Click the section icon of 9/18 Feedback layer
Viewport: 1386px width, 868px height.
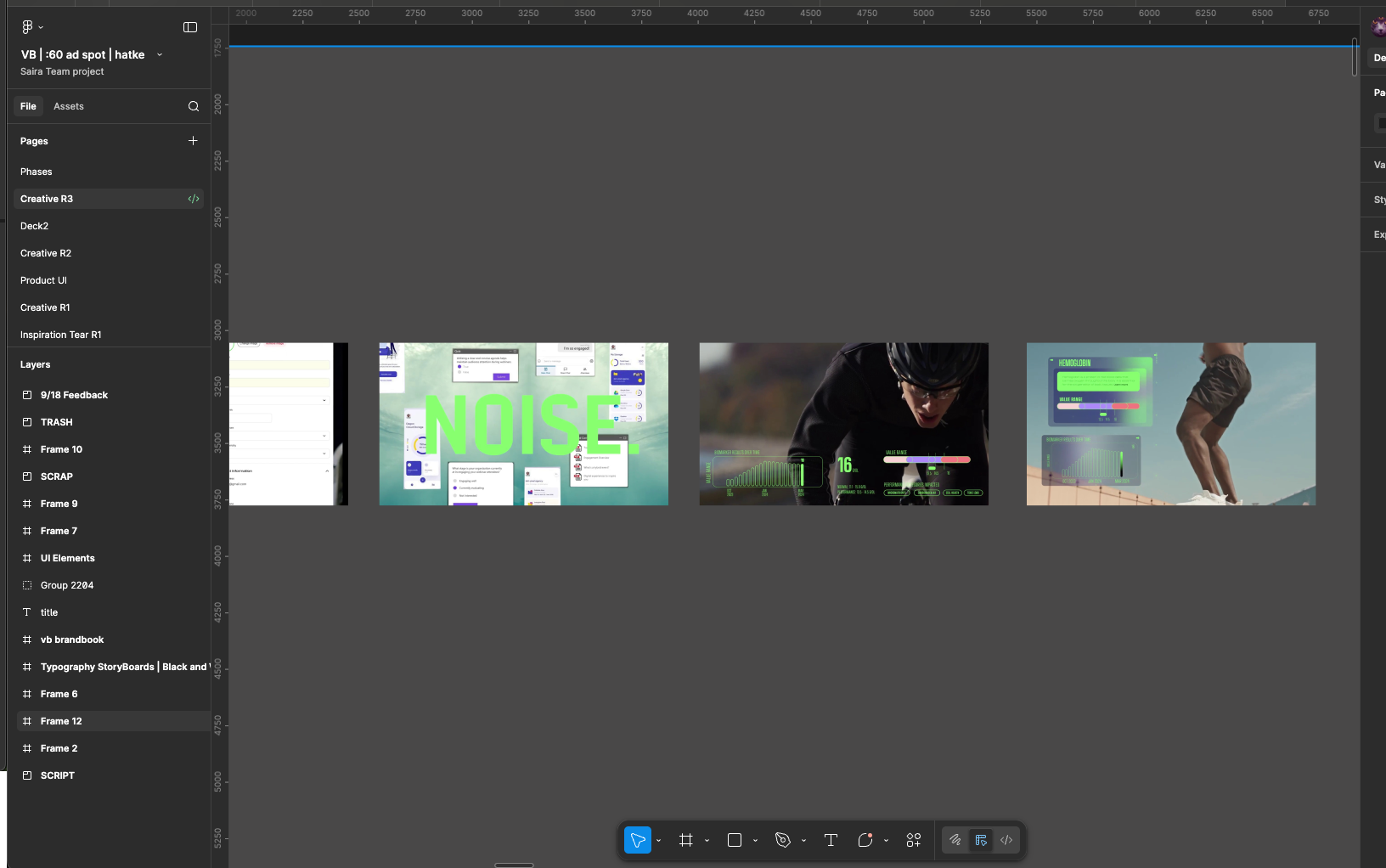click(x=27, y=395)
